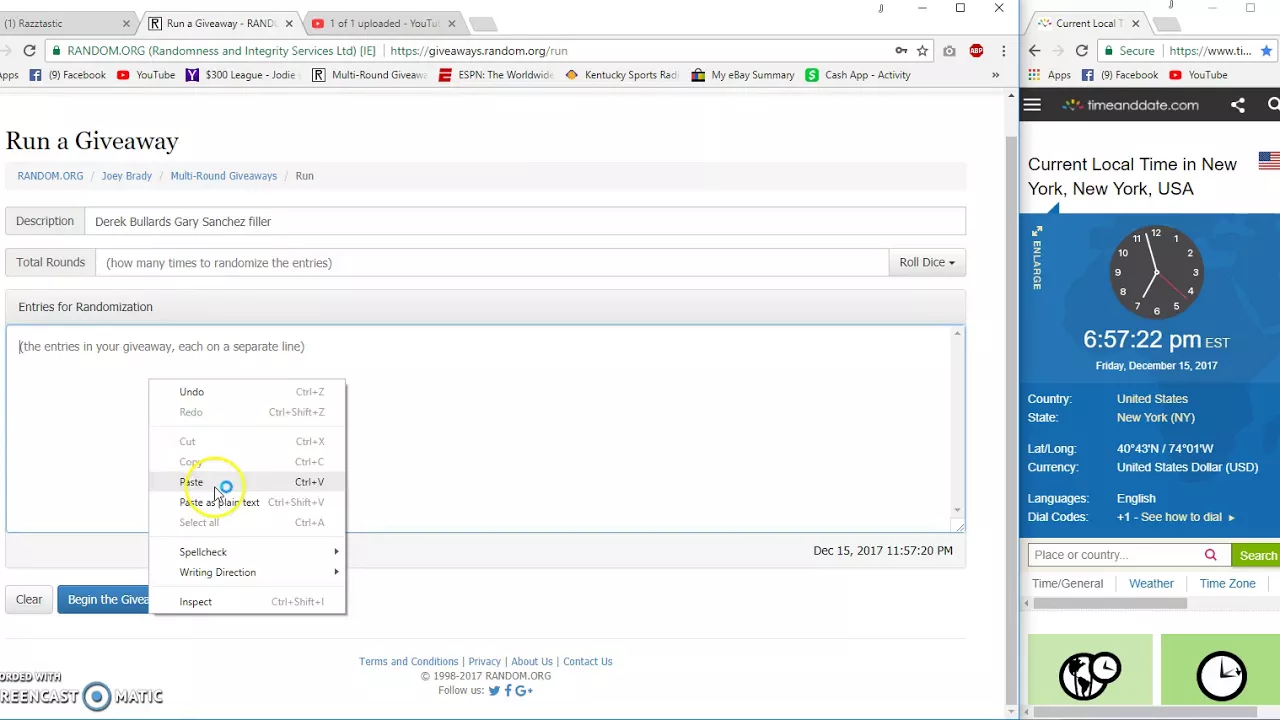The width and height of the screenshot is (1280, 720).
Task: Follow random.org on Twitter
Action: point(494,691)
